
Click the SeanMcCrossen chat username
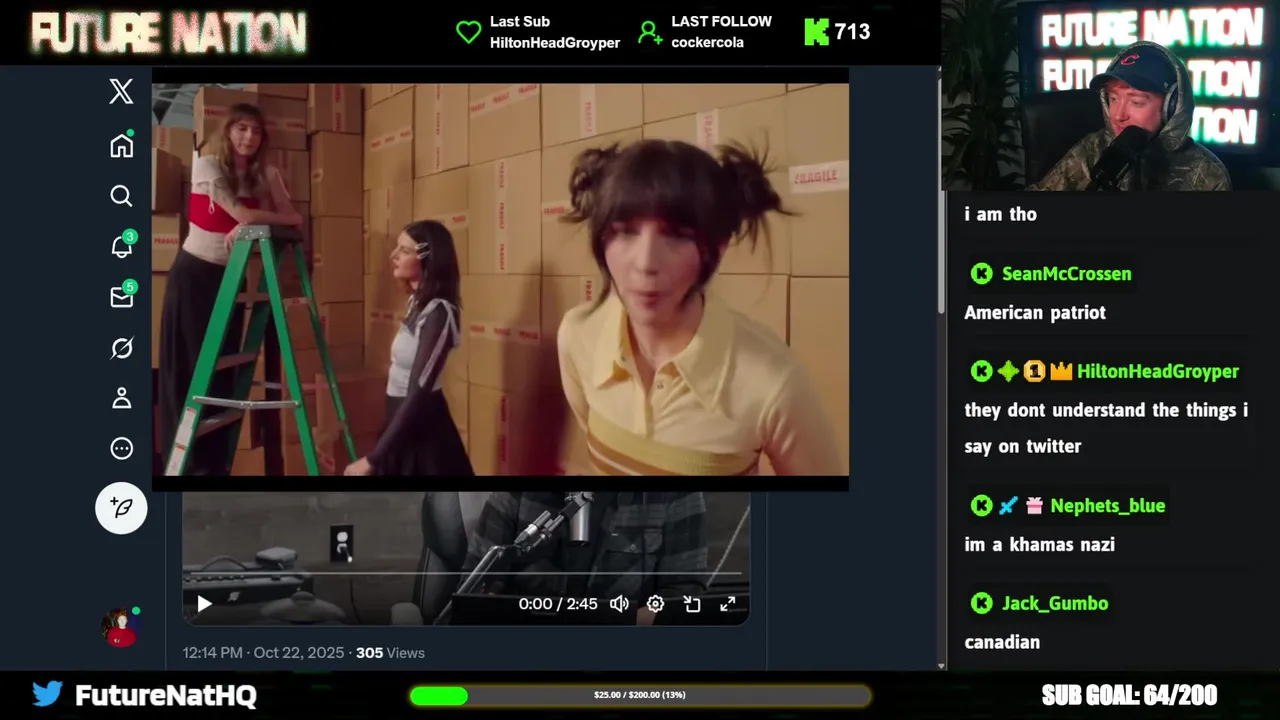tap(1066, 274)
